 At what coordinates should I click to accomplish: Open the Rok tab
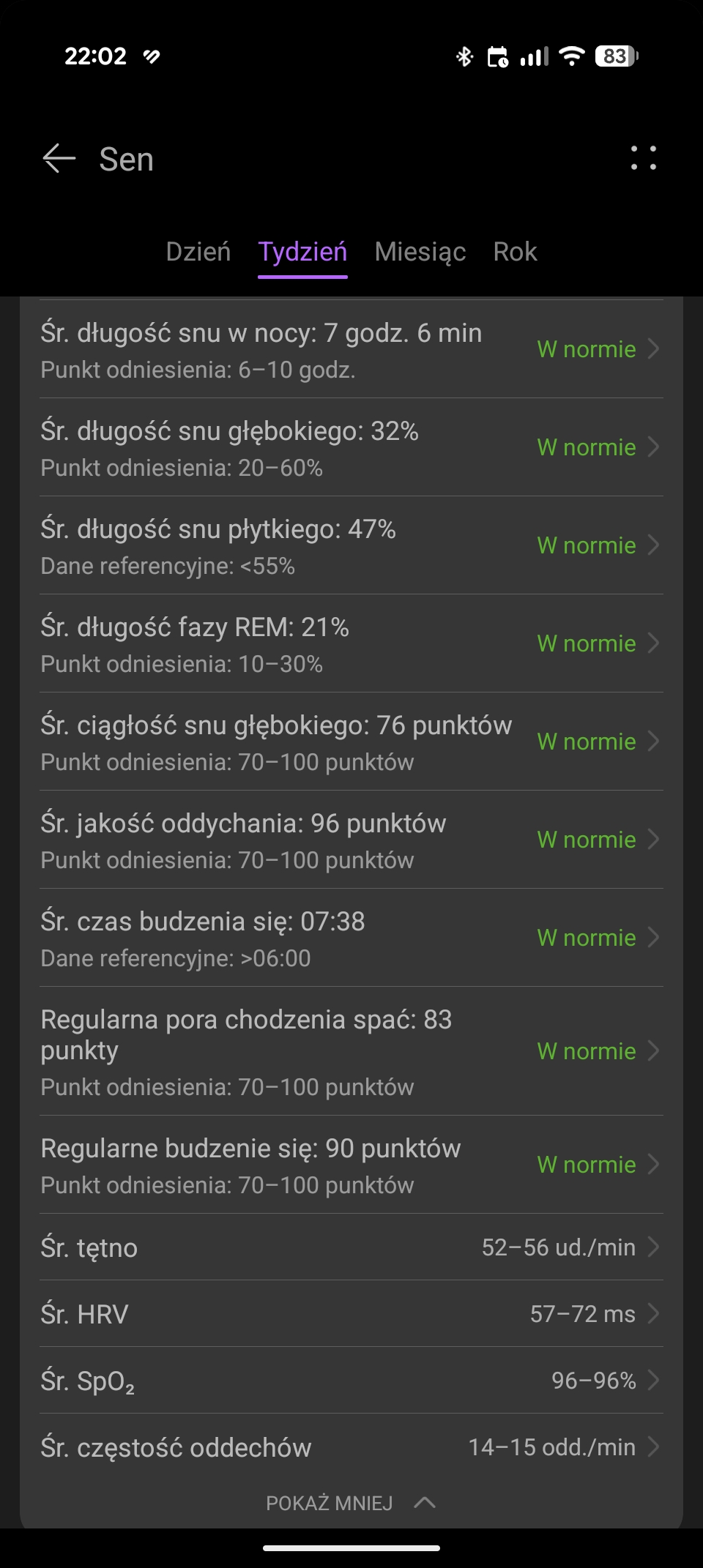coord(515,252)
